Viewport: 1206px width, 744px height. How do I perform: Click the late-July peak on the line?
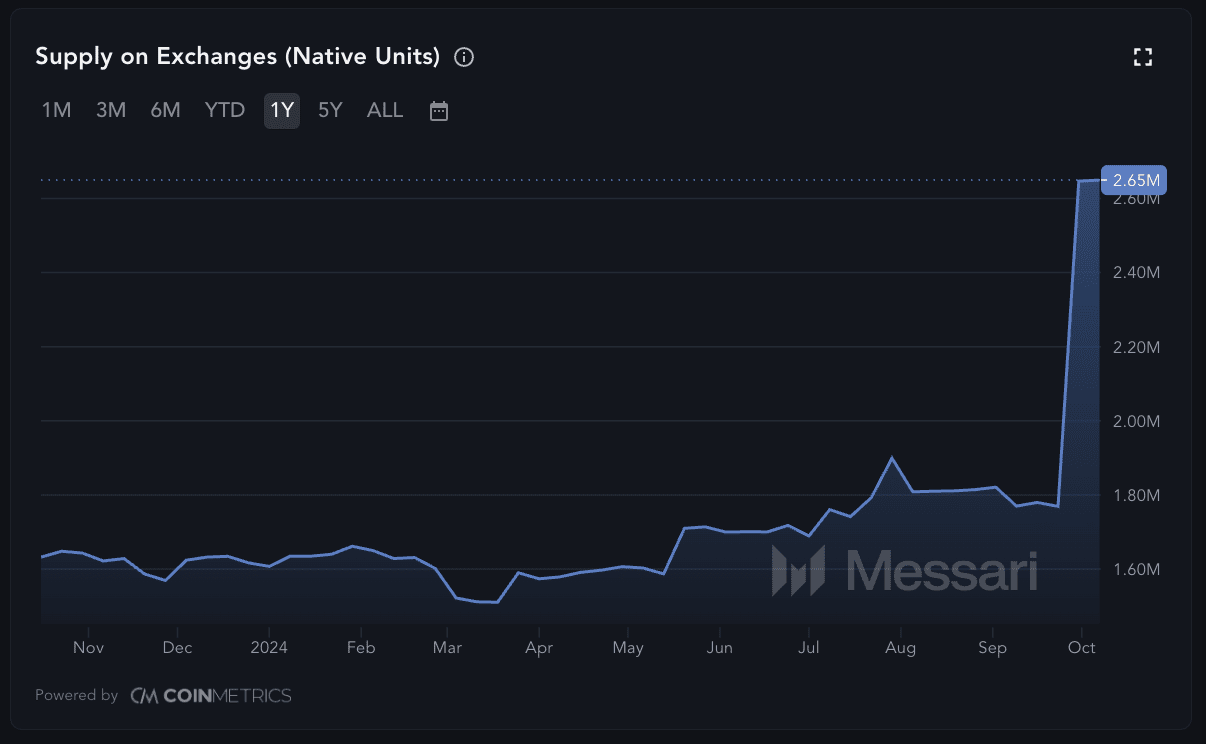point(891,458)
